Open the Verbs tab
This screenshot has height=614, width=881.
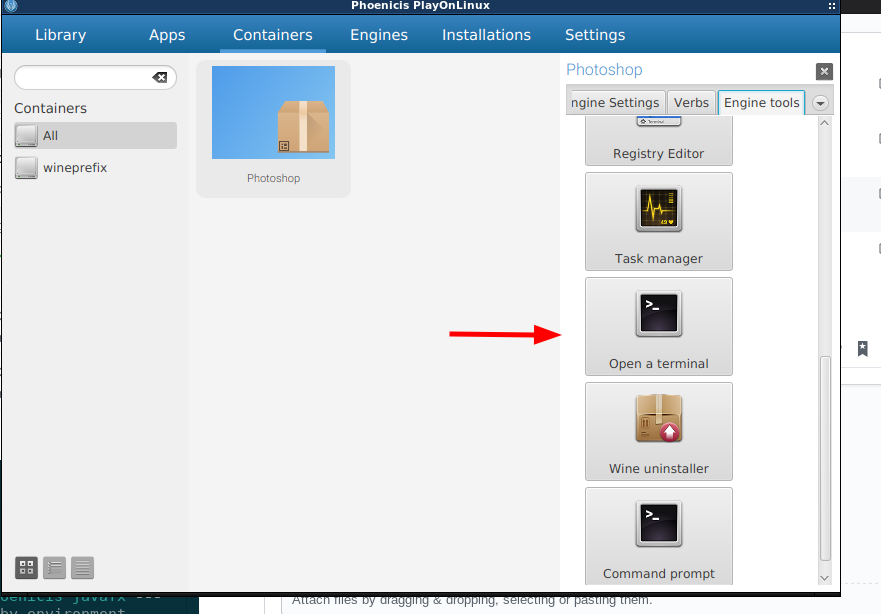tap(691, 103)
